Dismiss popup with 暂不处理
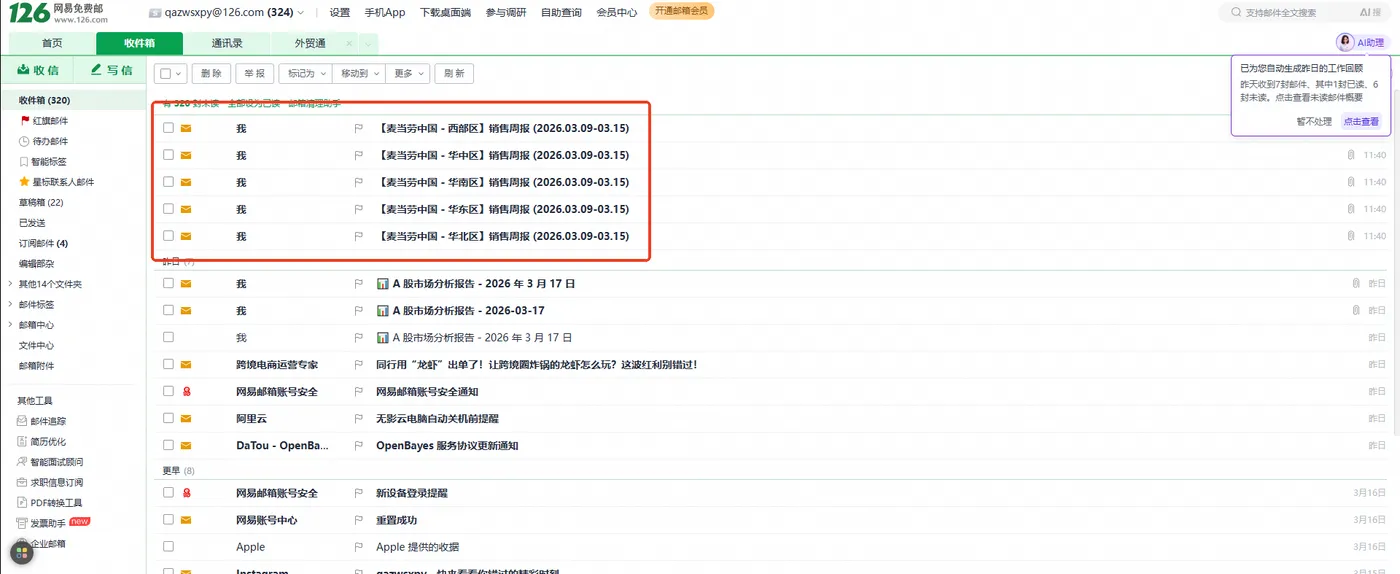The height and width of the screenshot is (574, 1400). [1315, 121]
